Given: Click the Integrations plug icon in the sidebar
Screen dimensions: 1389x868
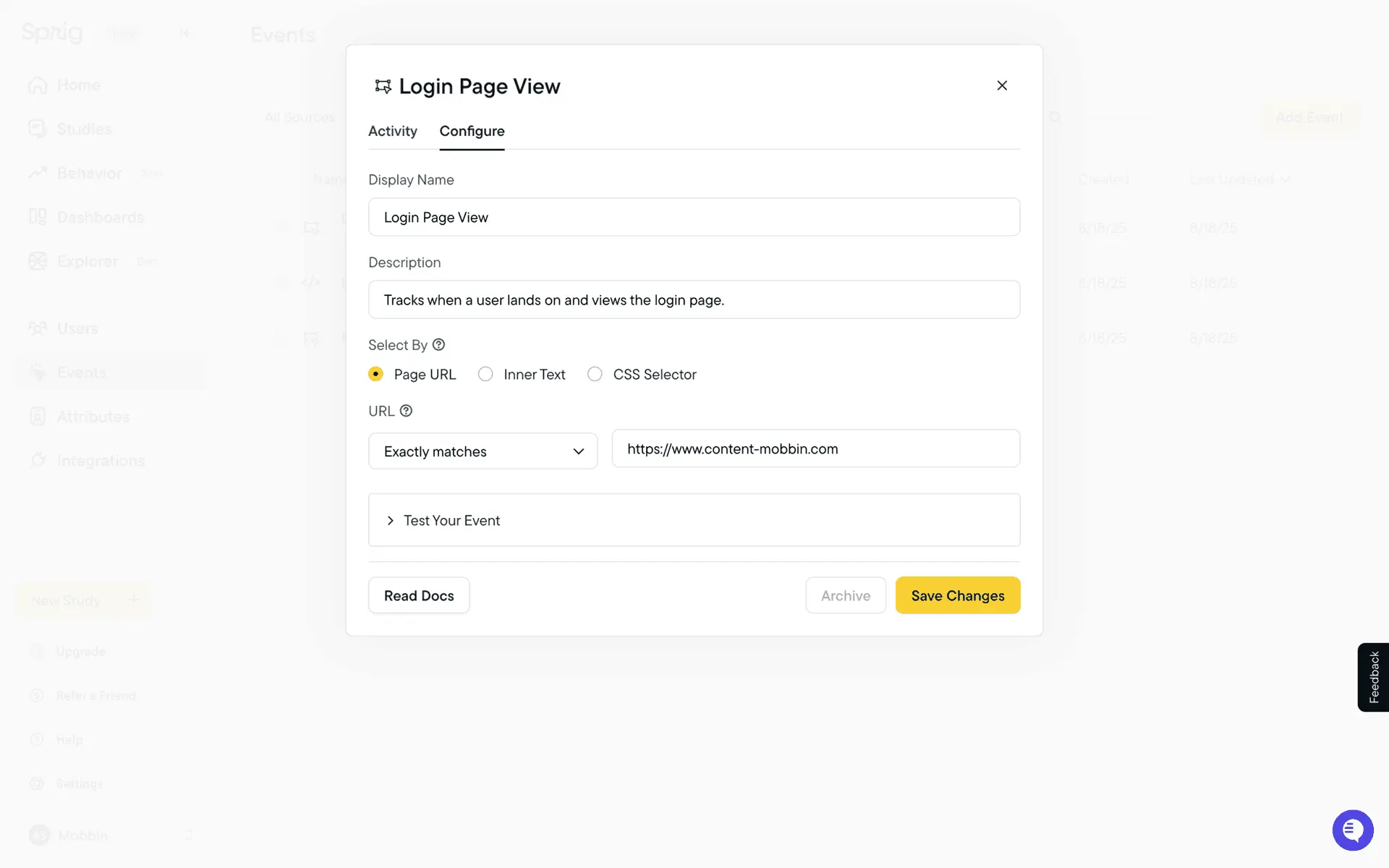Looking at the screenshot, I should tap(38, 460).
